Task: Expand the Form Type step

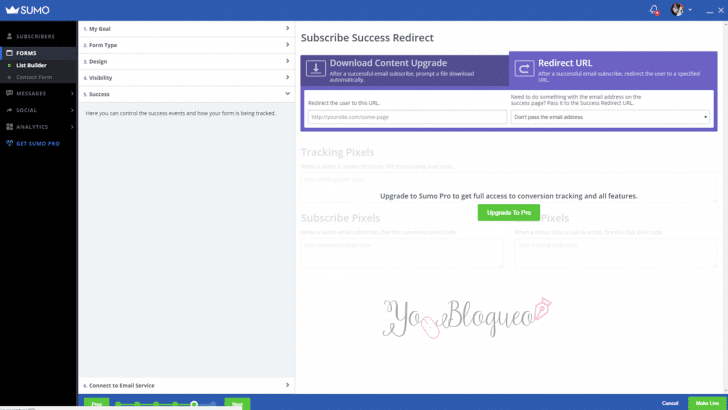Action: 186,45
